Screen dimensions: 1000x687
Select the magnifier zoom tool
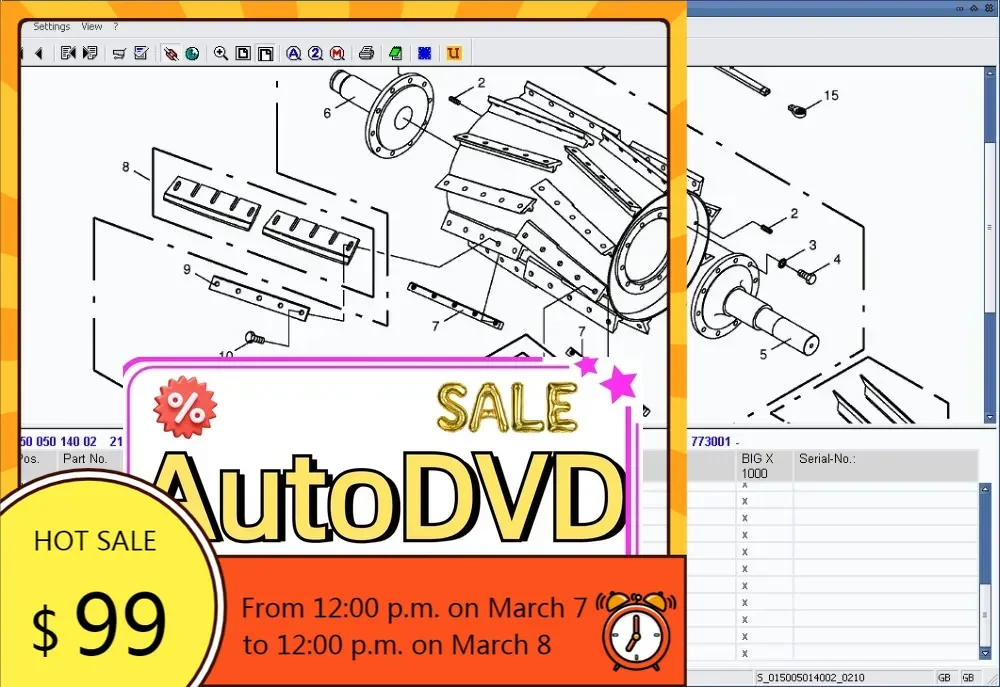tap(221, 54)
